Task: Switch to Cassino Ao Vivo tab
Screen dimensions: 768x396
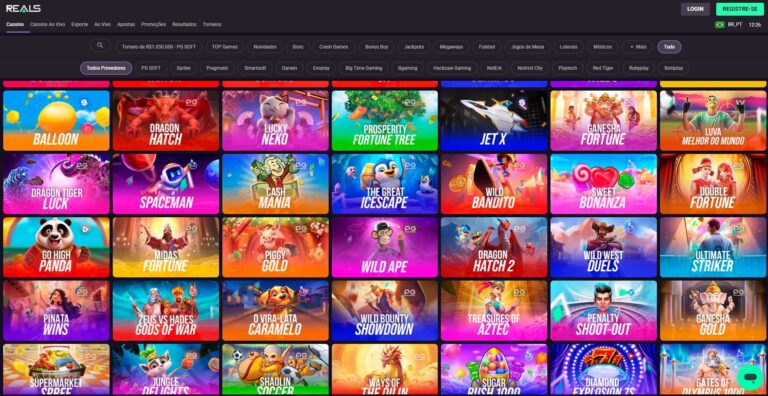Action: tap(48, 24)
